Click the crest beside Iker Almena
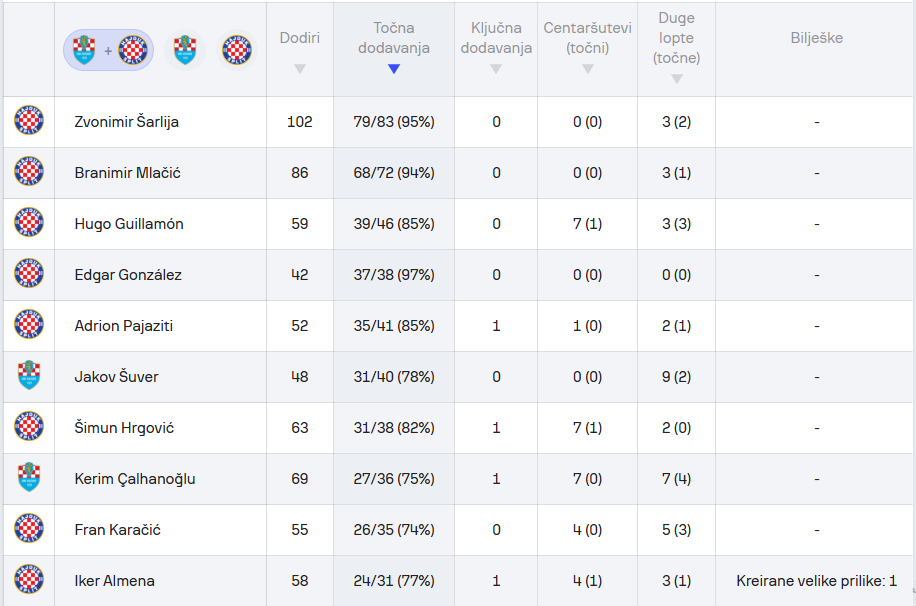This screenshot has height=606, width=916. click(x=29, y=580)
